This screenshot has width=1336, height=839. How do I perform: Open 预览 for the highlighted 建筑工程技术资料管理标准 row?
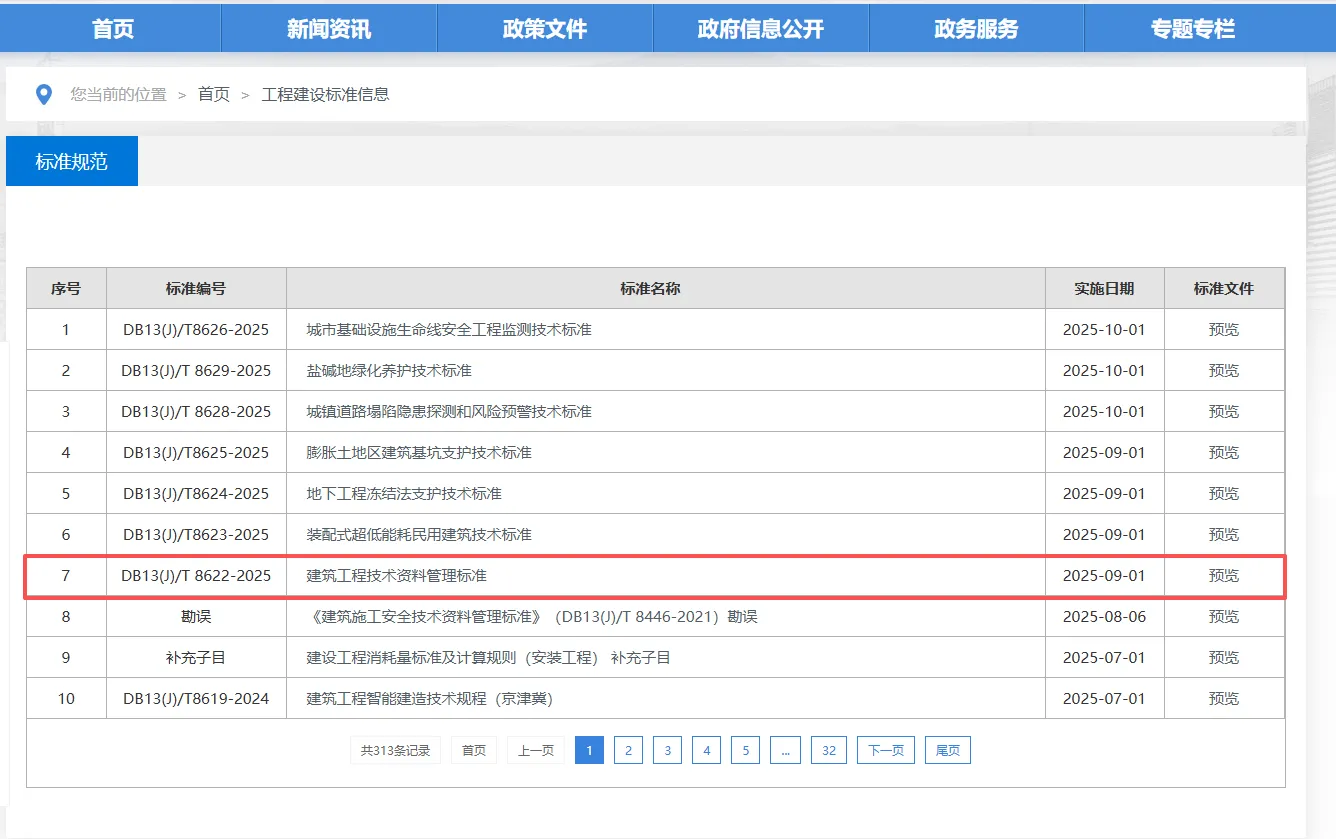1223,575
